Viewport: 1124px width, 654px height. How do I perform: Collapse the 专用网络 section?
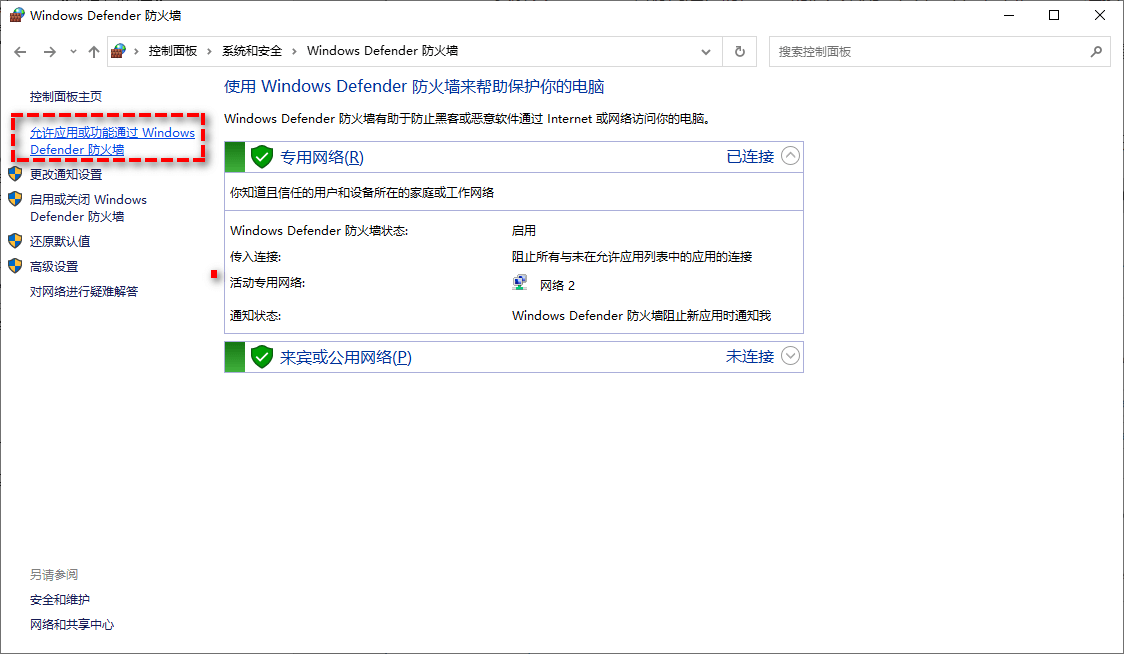pos(791,156)
